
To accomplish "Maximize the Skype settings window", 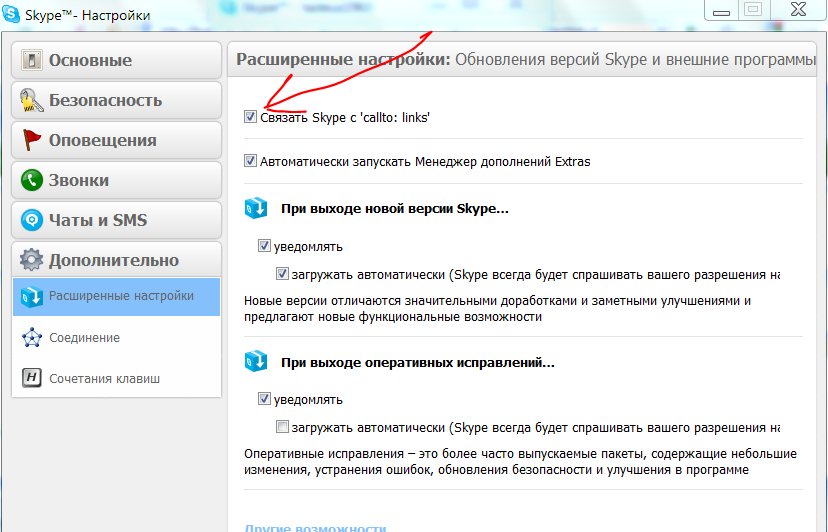I will (753, 10).
